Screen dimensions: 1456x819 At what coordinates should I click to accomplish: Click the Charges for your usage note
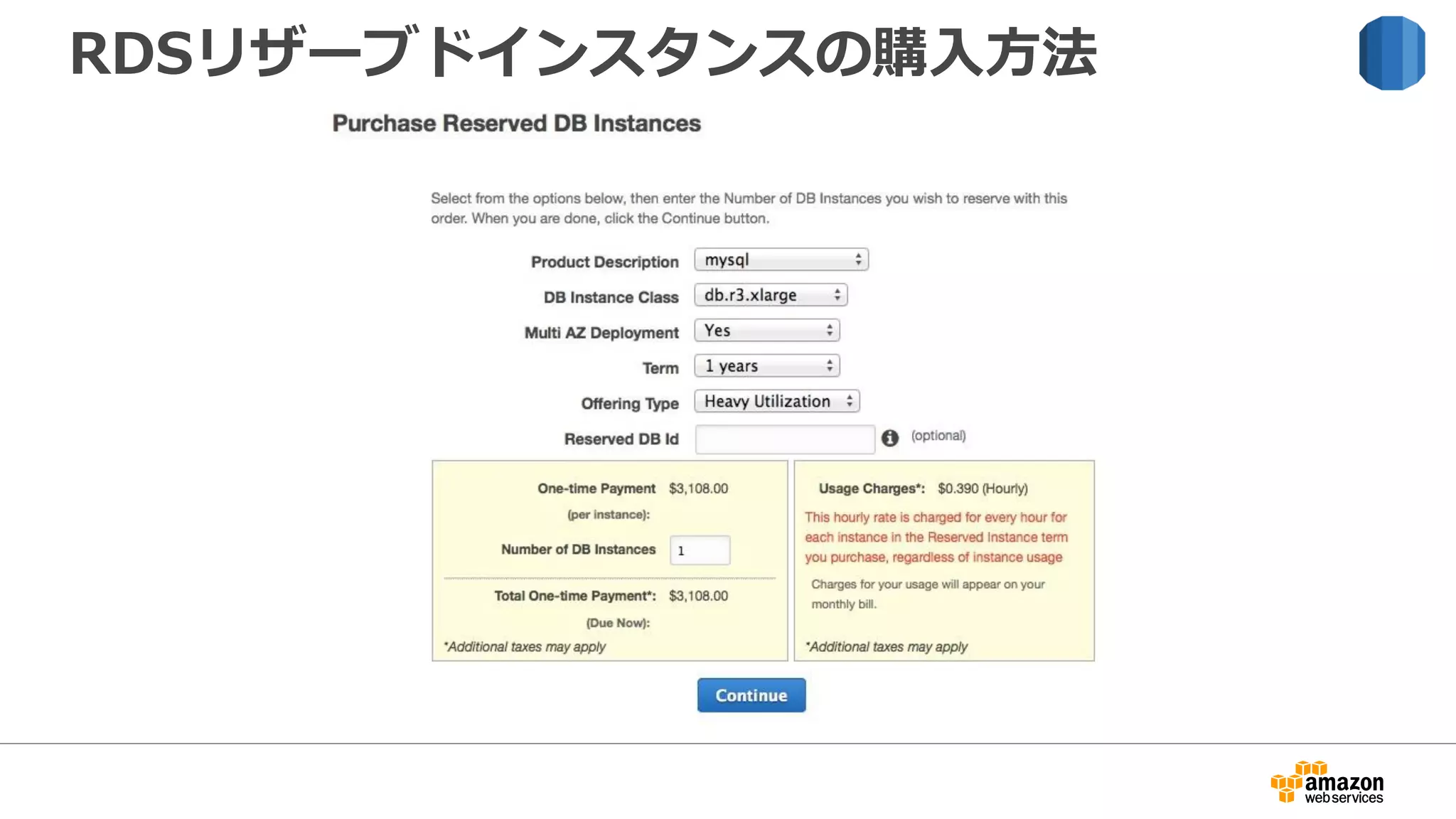[928, 594]
